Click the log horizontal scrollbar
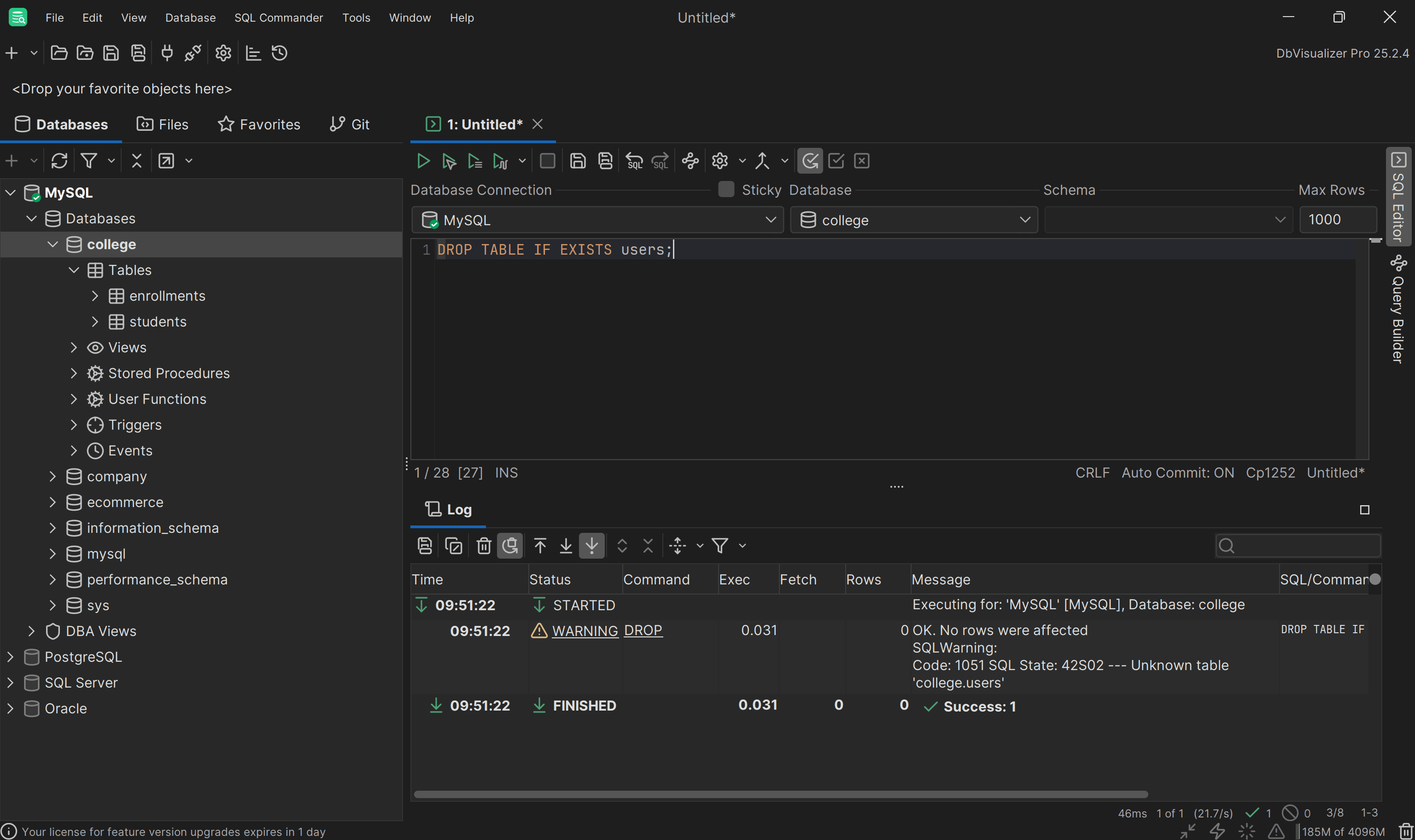1415x840 pixels. [x=781, y=794]
